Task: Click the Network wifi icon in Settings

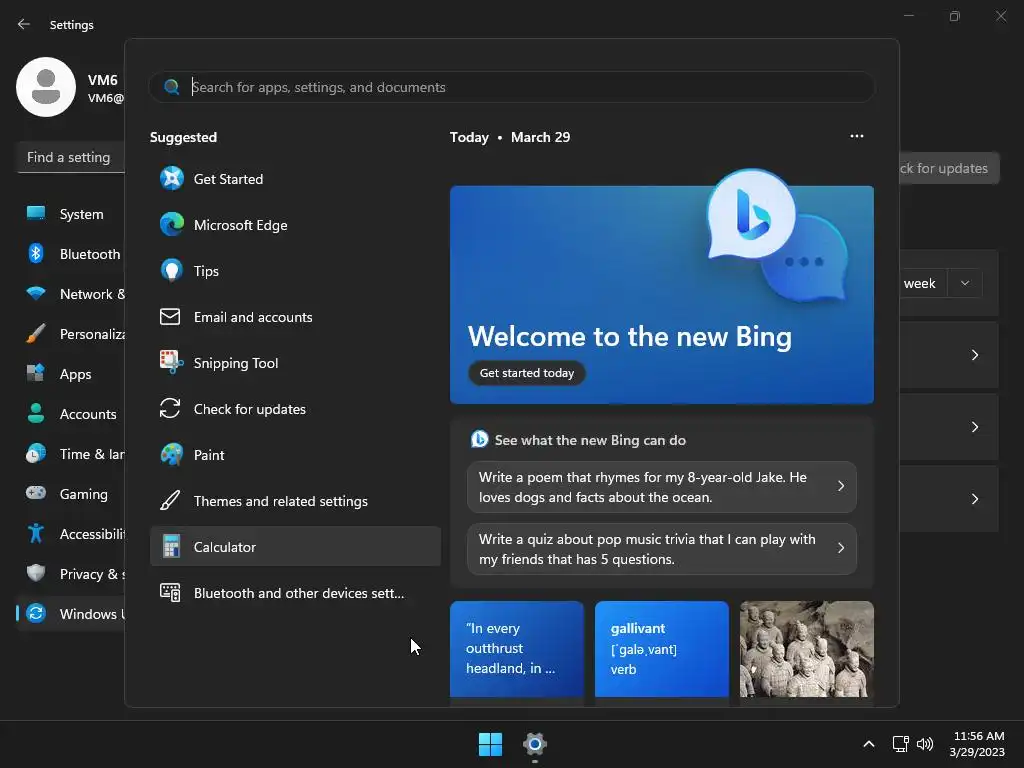Action: click(36, 293)
